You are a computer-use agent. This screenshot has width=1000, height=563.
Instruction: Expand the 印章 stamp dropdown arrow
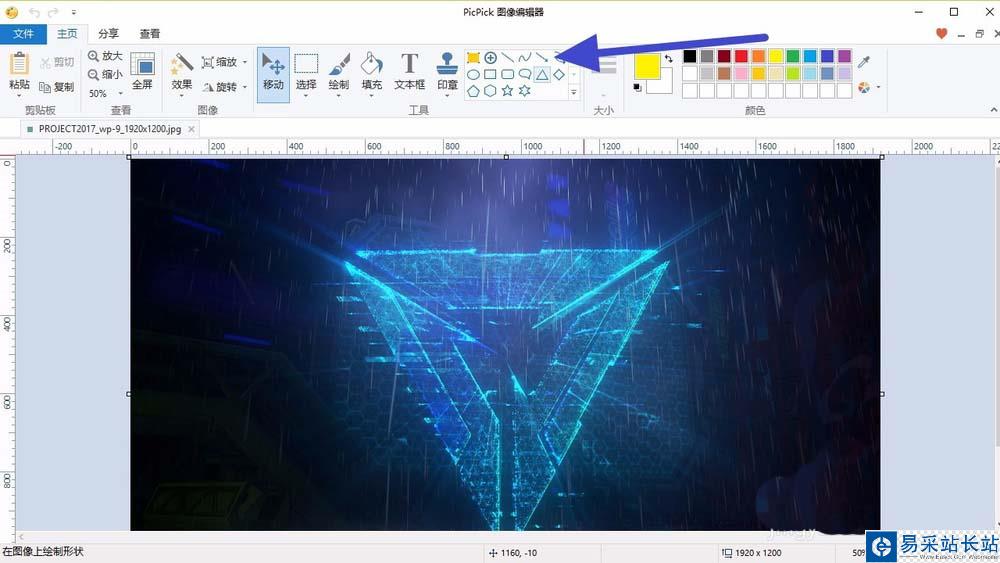point(447,96)
